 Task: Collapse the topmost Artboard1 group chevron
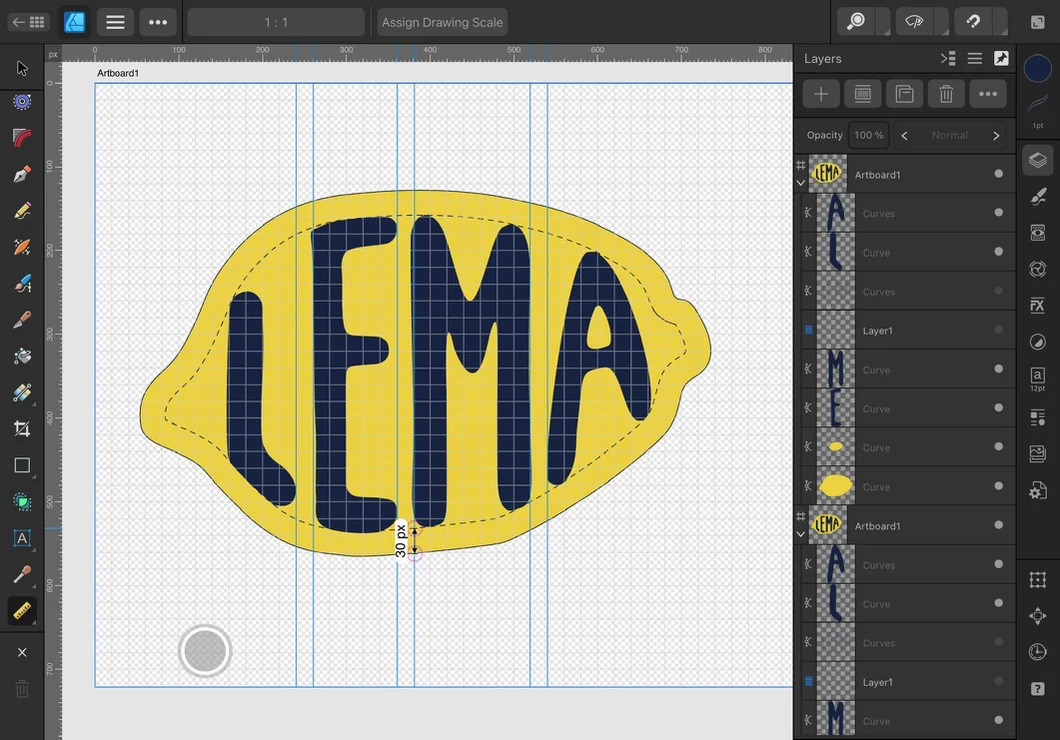(x=801, y=182)
